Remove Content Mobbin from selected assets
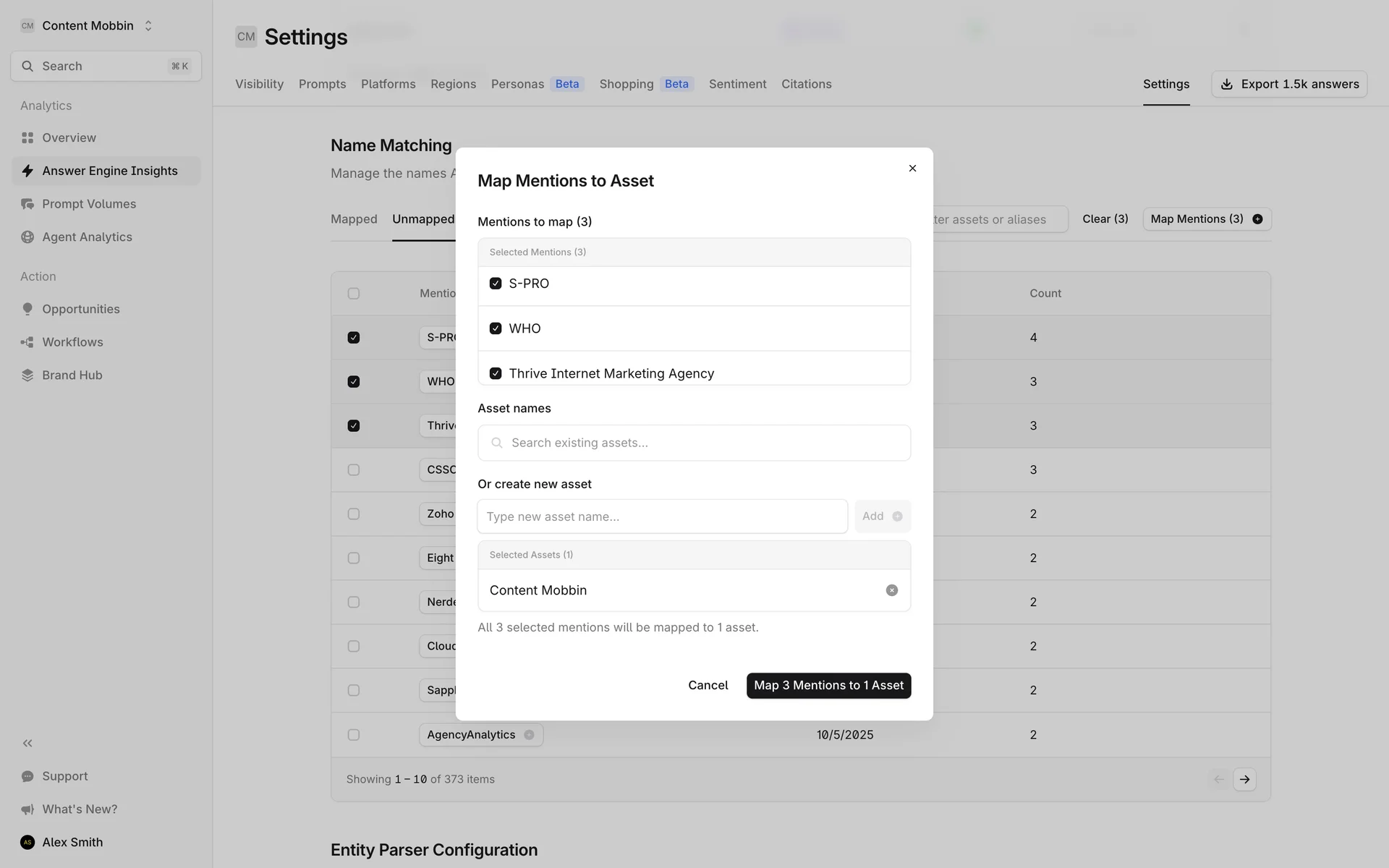 click(891, 590)
